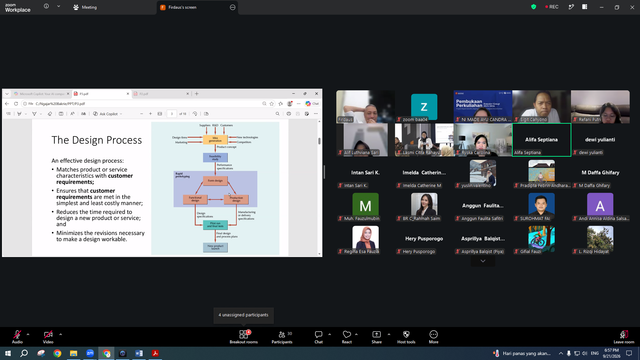The height and width of the screenshot is (360, 640).
Task: Click the meeting info icon near Workplace
Action: [x=46, y=7]
